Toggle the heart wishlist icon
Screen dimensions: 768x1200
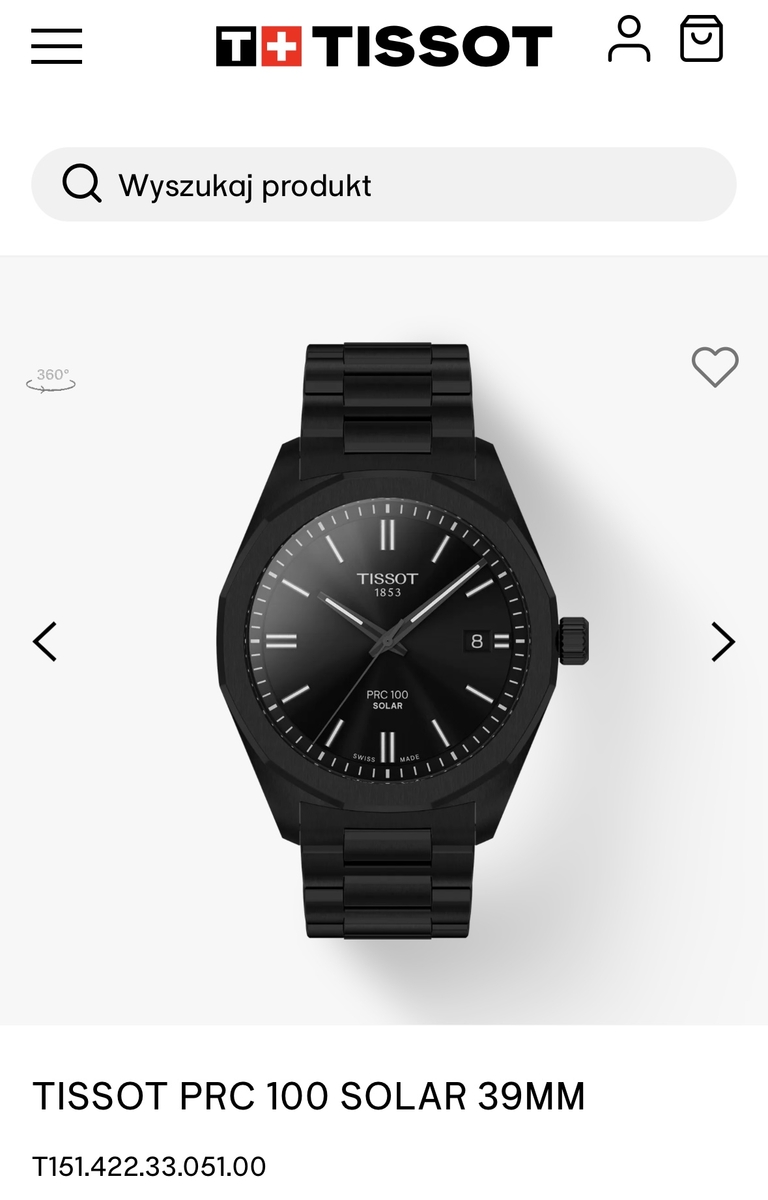pyautogui.click(x=715, y=367)
